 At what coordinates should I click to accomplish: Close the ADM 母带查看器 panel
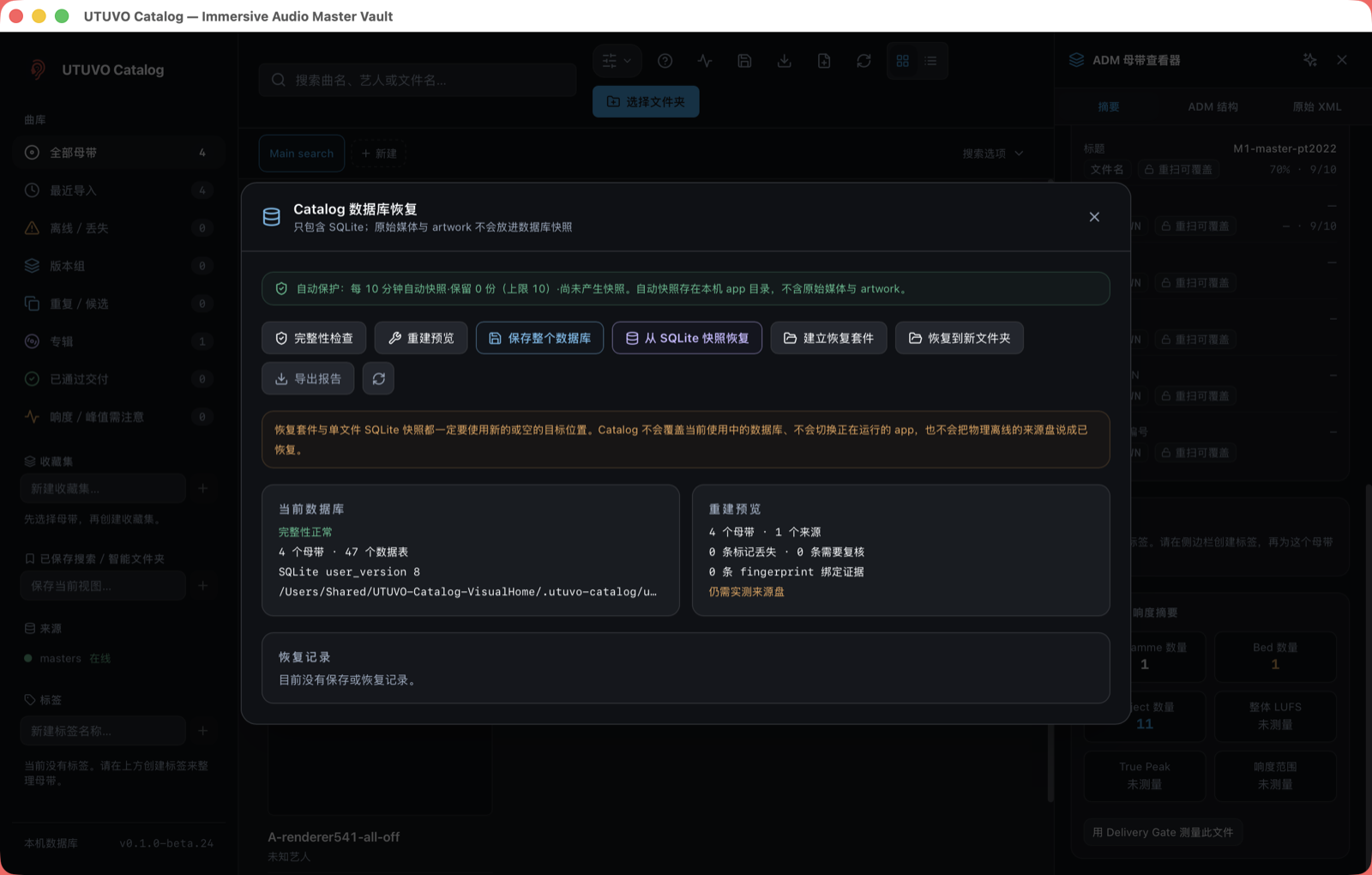tap(1342, 60)
